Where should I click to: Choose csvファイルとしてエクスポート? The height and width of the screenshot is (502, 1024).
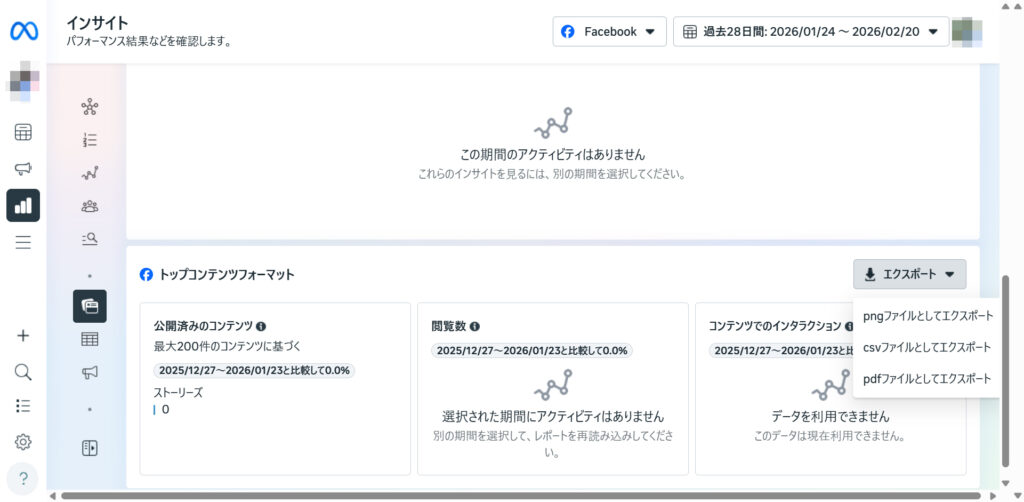pyautogui.click(x=927, y=347)
